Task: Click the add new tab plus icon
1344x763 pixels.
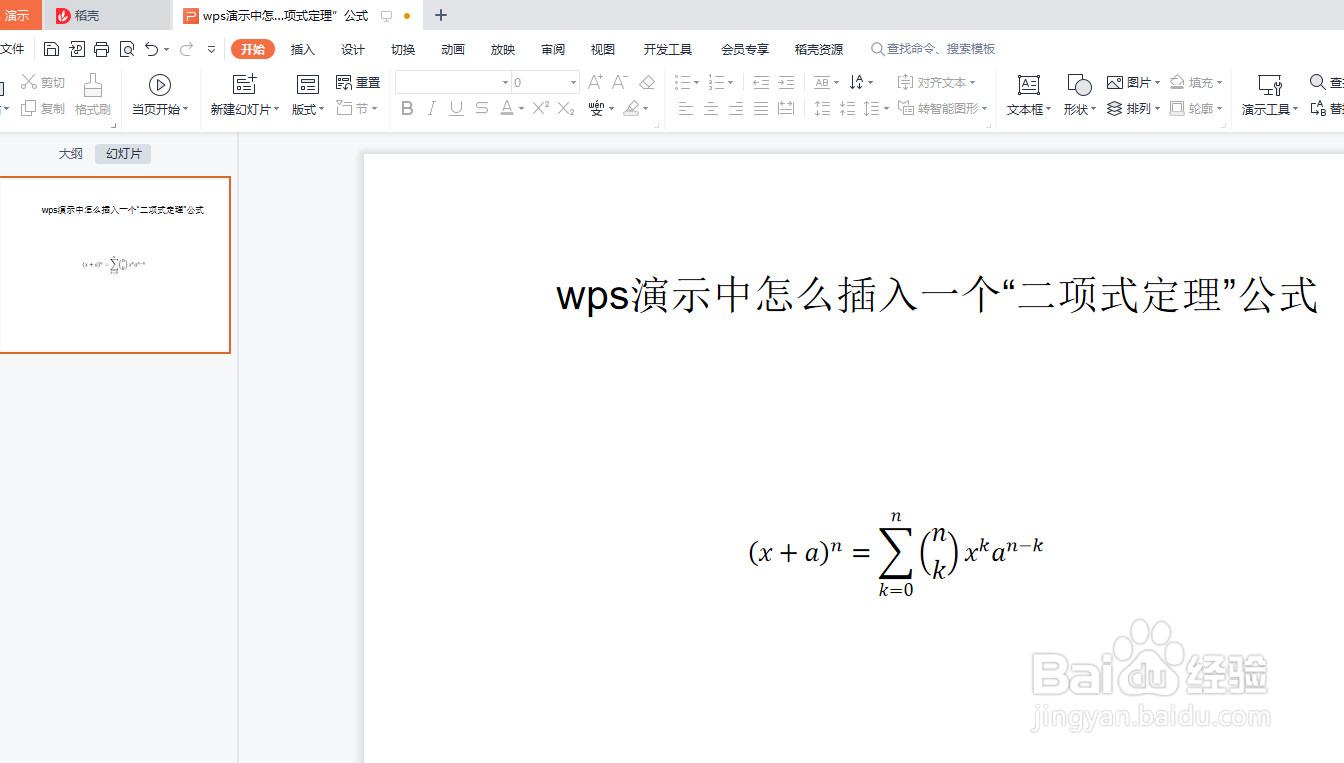Action: [441, 15]
